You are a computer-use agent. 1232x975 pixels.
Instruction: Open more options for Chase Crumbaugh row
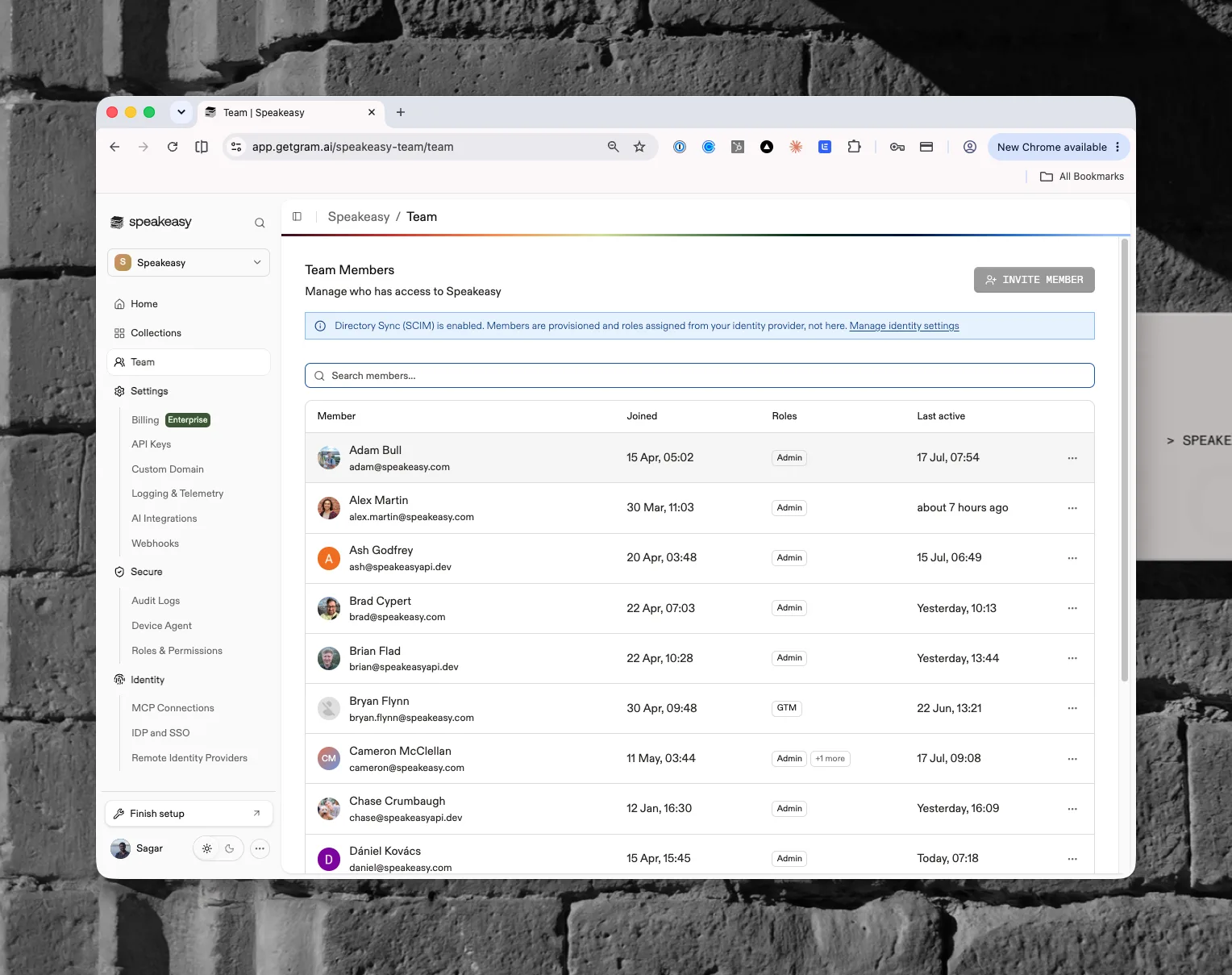(1072, 809)
